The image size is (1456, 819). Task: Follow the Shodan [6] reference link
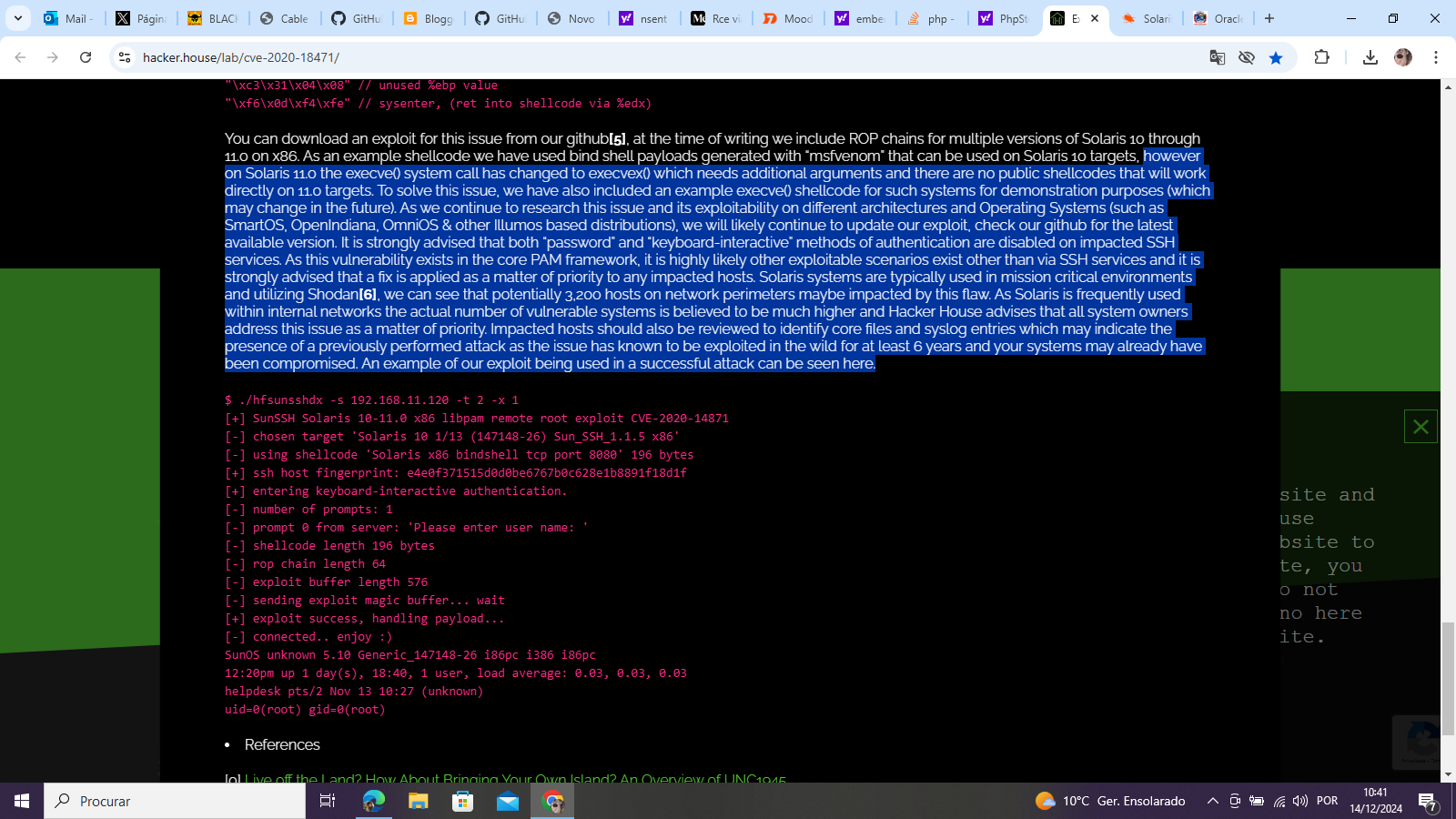(368, 295)
